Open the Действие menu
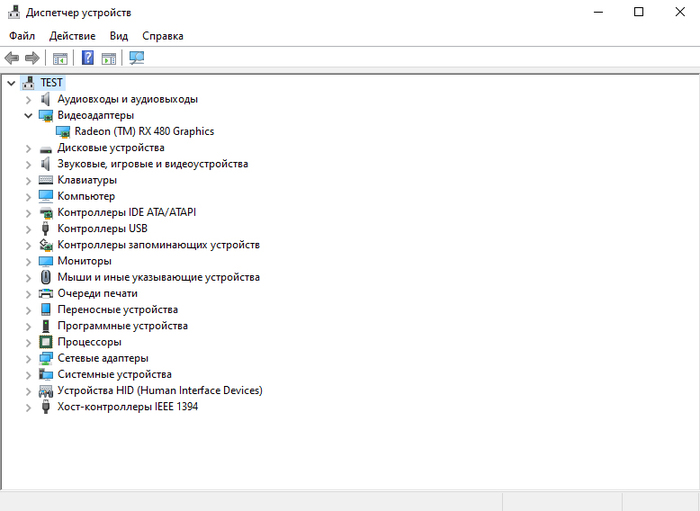 pos(72,36)
